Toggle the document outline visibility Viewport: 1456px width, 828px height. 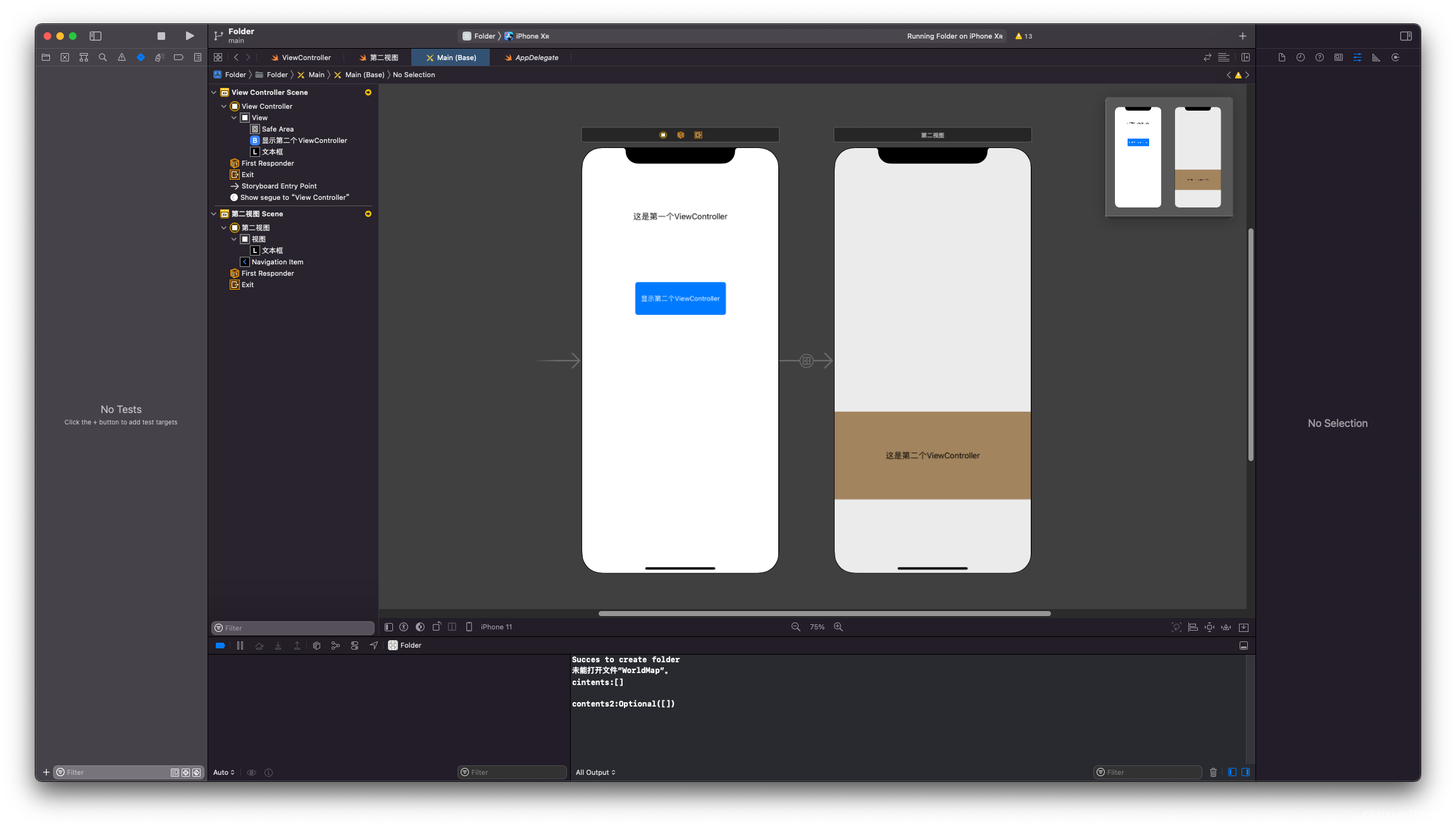389,627
